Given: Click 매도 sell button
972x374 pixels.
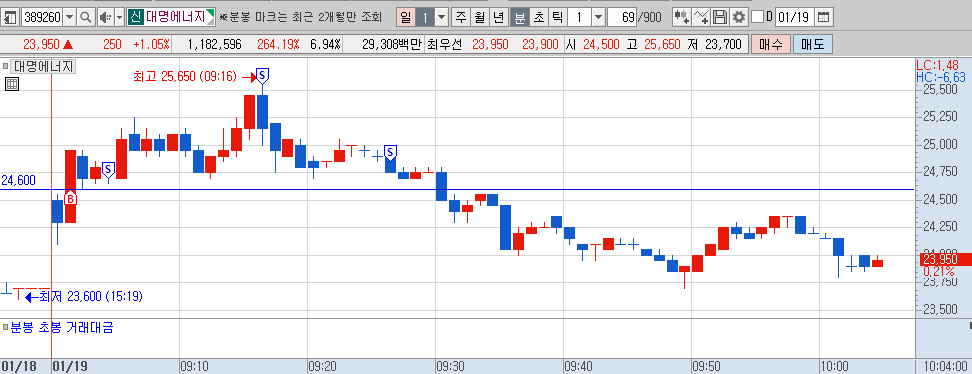Looking at the screenshot, I should coord(812,45).
